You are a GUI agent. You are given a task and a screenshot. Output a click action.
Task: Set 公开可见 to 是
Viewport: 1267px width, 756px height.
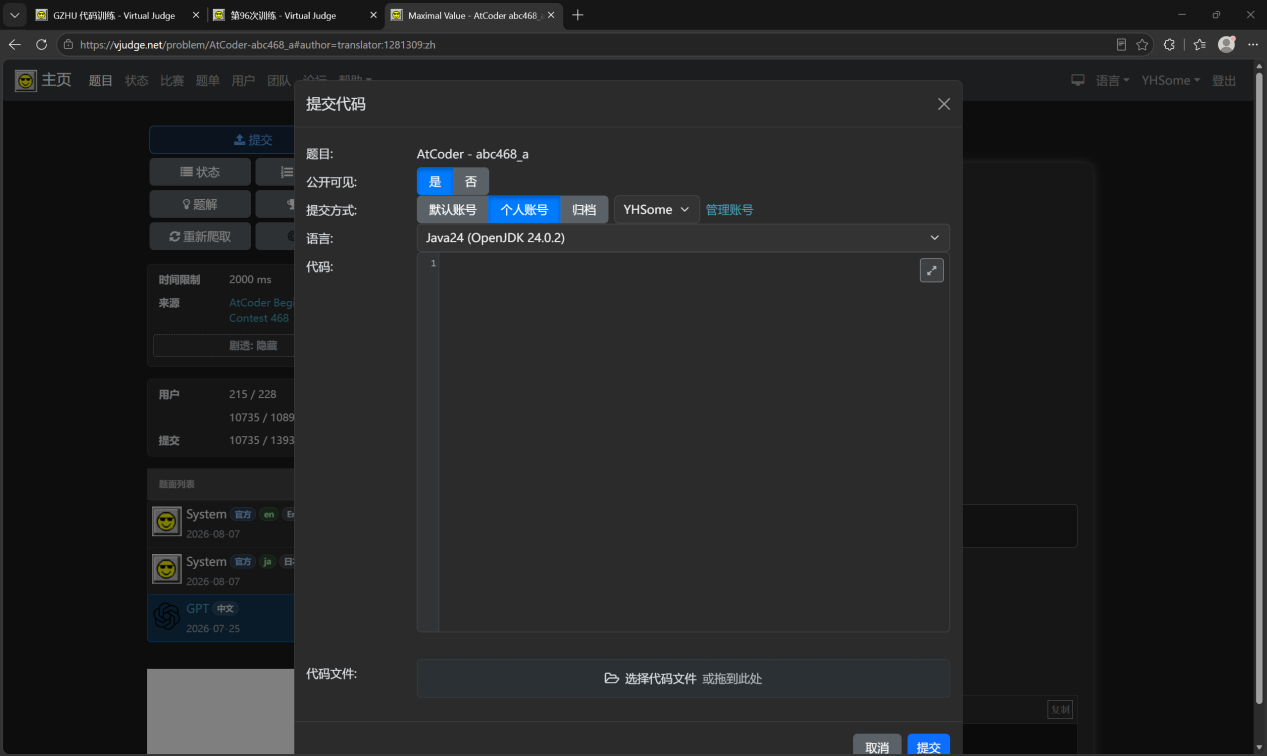pyautogui.click(x=435, y=181)
